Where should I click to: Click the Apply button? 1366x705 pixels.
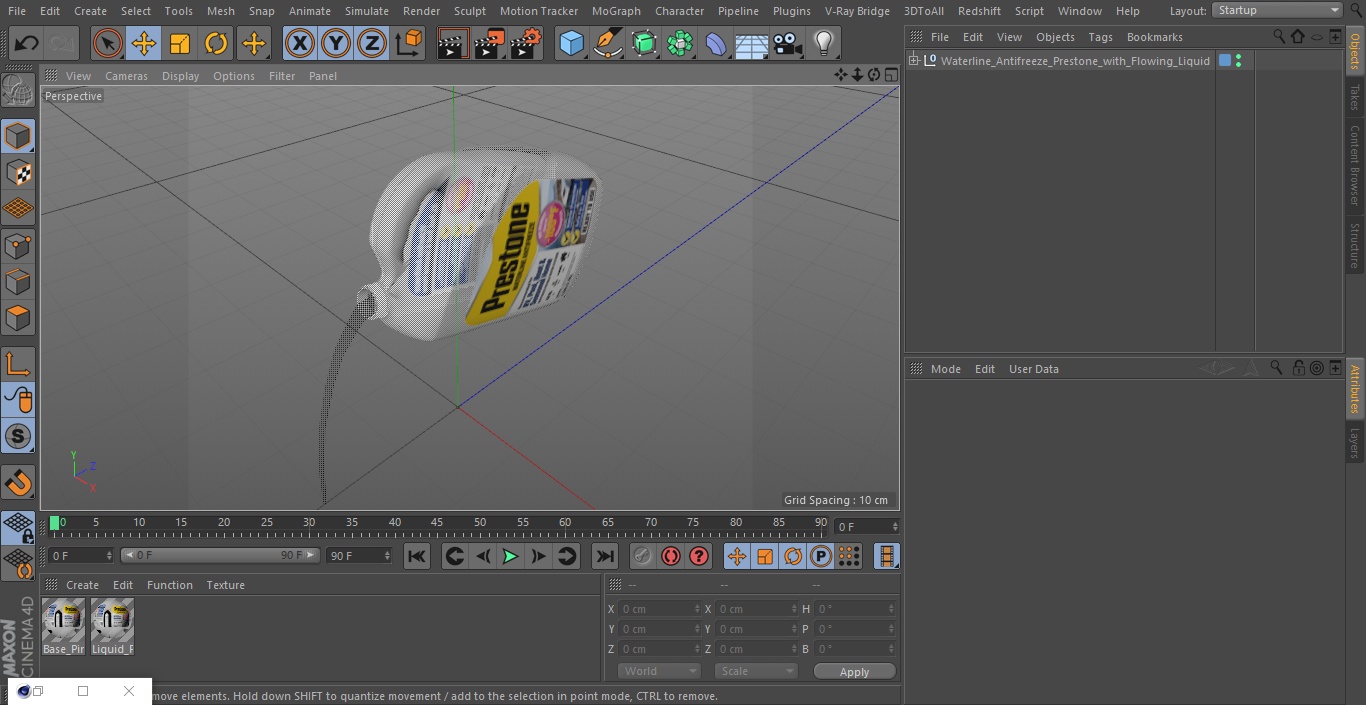(x=854, y=671)
